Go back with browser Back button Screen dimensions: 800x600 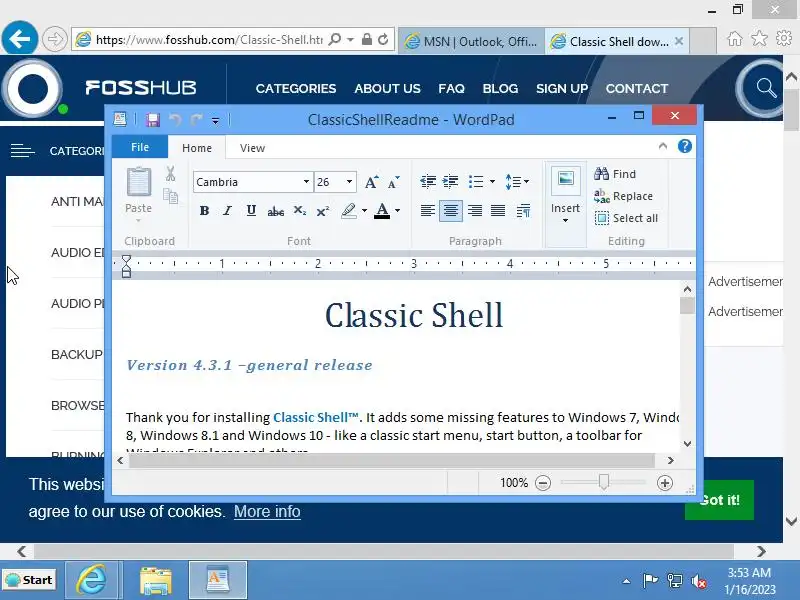point(19,39)
